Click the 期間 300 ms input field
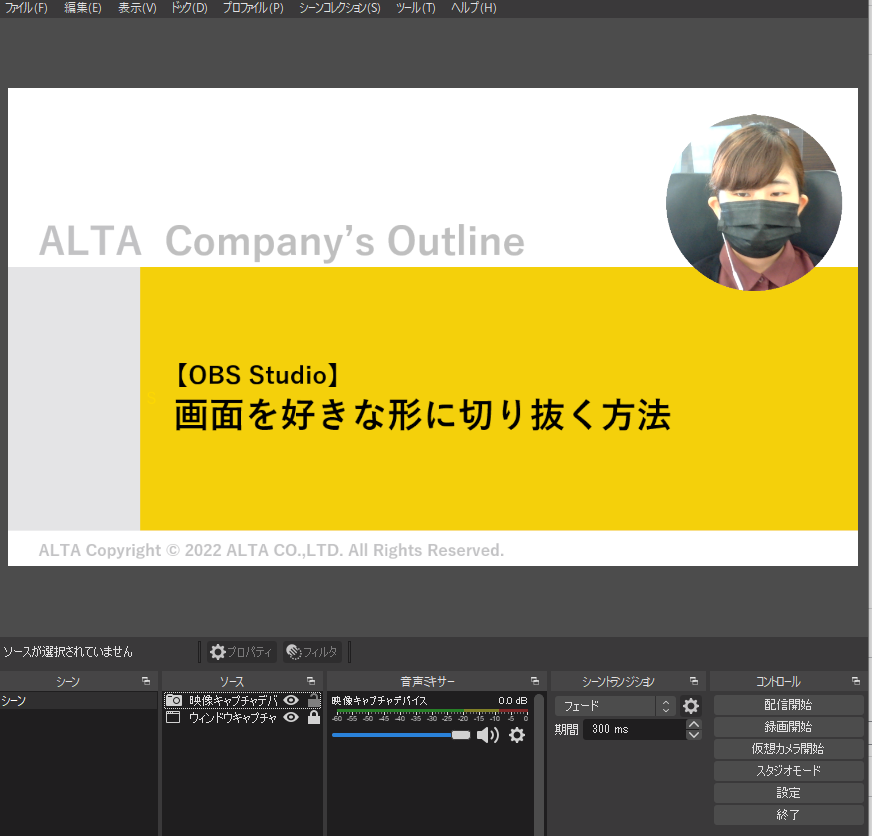872x836 pixels. click(634, 730)
